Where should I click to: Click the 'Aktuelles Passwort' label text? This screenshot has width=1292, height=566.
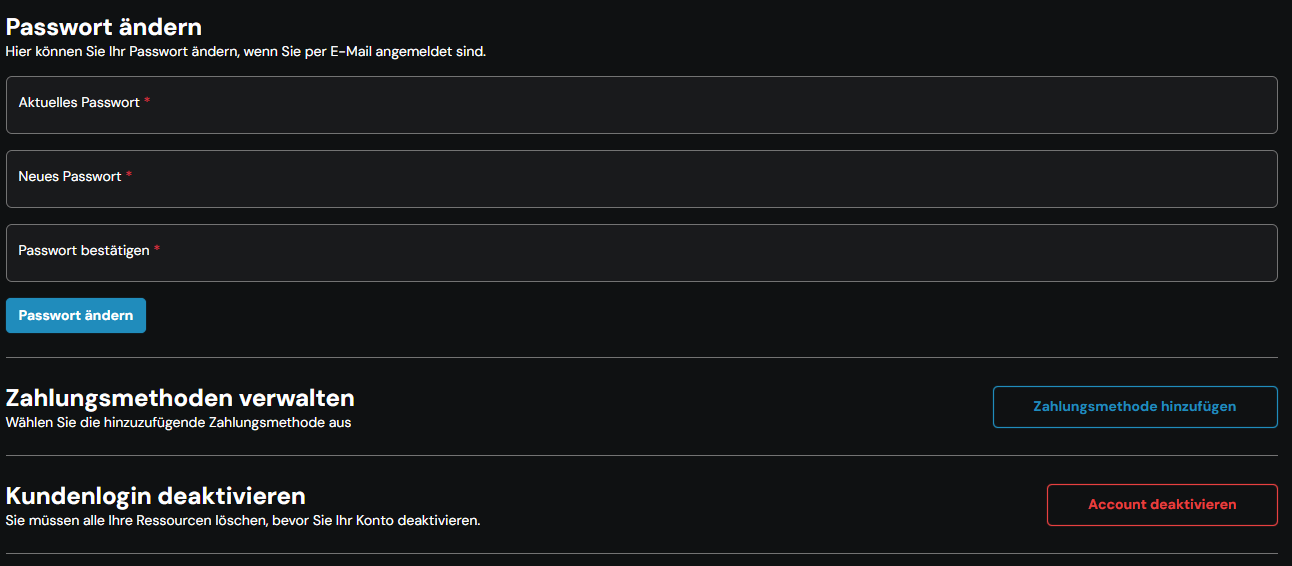click(x=79, y=102)
